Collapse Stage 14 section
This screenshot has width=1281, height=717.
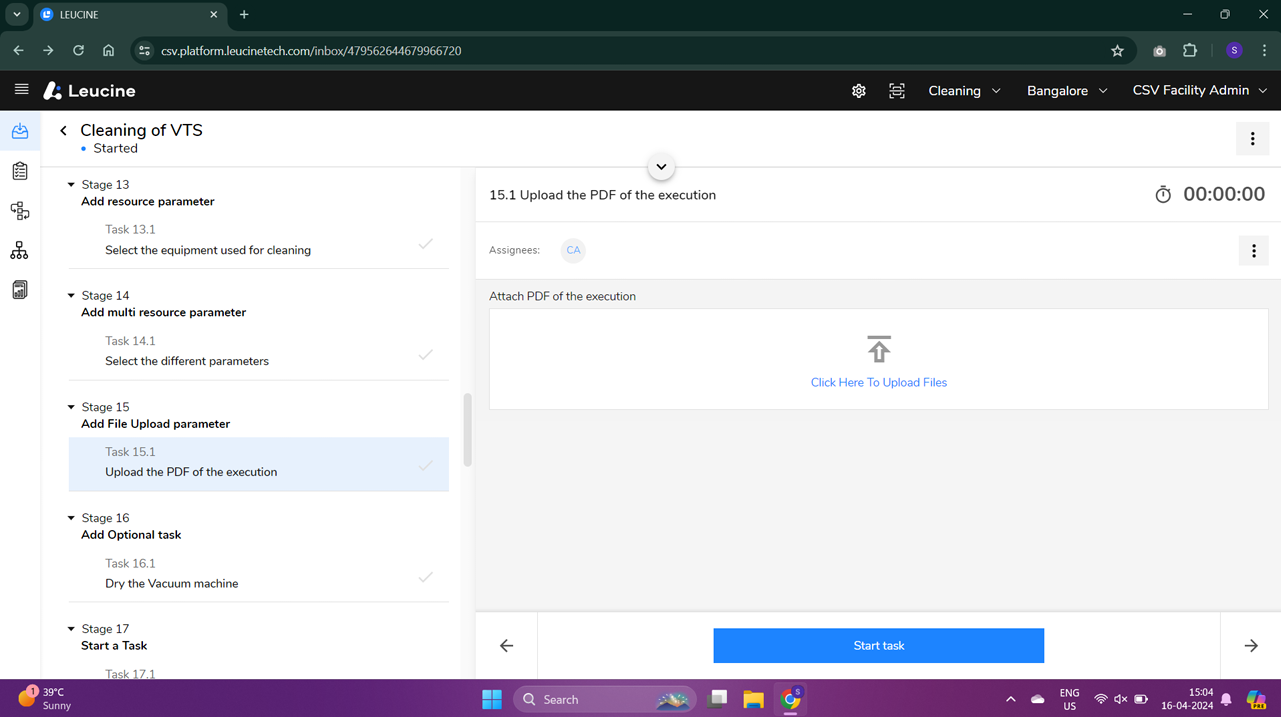[71, 296]
